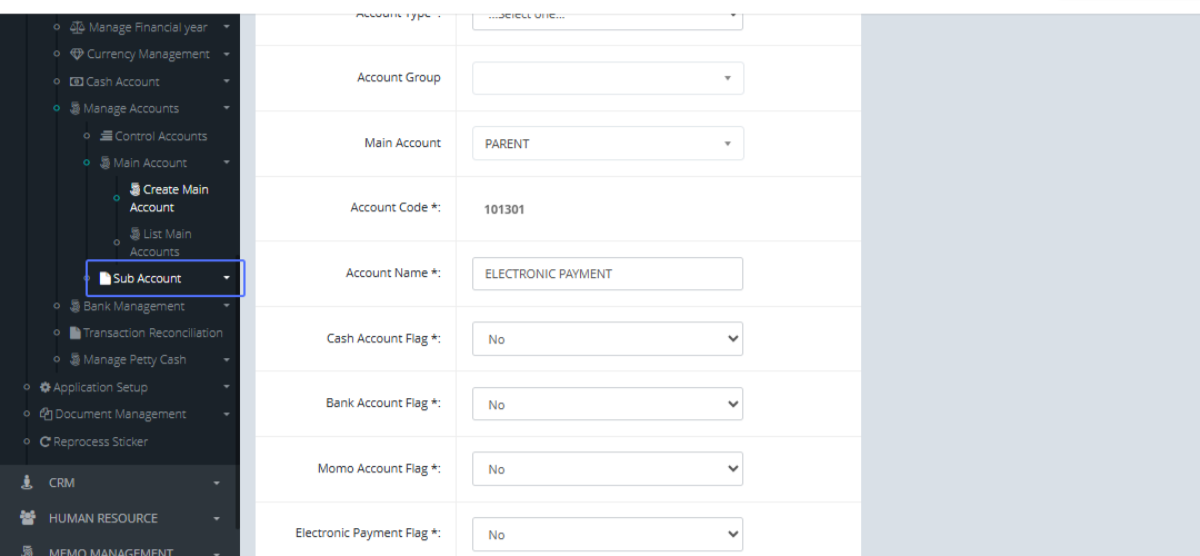Click the Manage Financial year scale icon
The height and width of the screenshot is (556, 1200).
(77, 27)
